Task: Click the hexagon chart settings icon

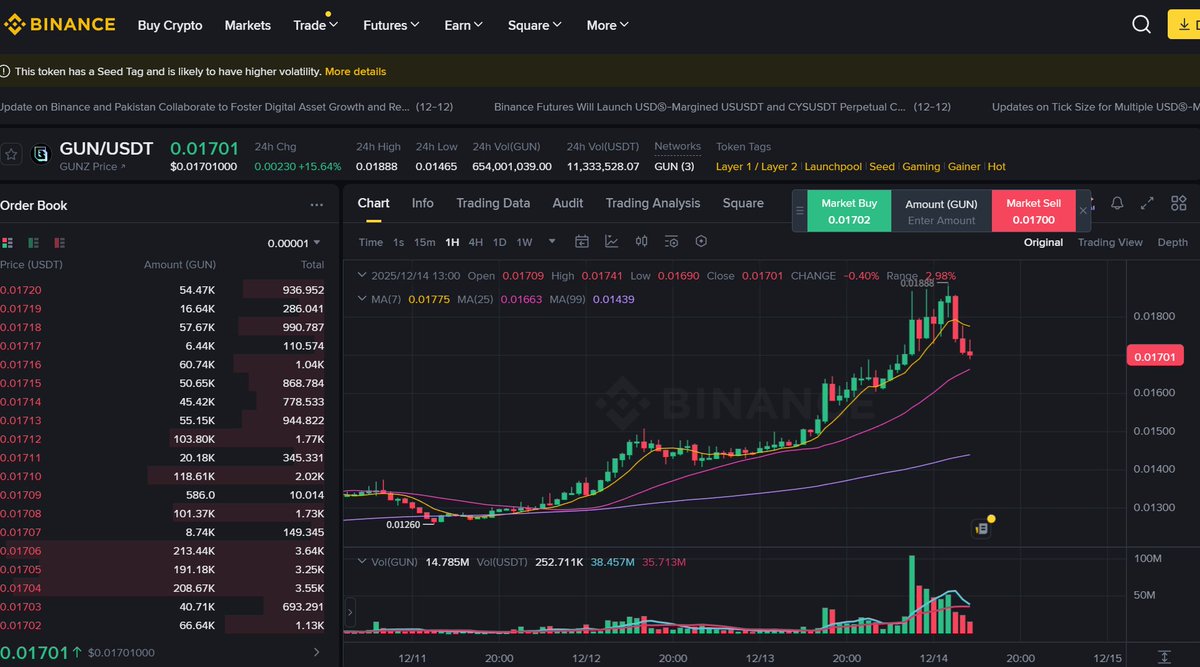Action: (701, 242)
